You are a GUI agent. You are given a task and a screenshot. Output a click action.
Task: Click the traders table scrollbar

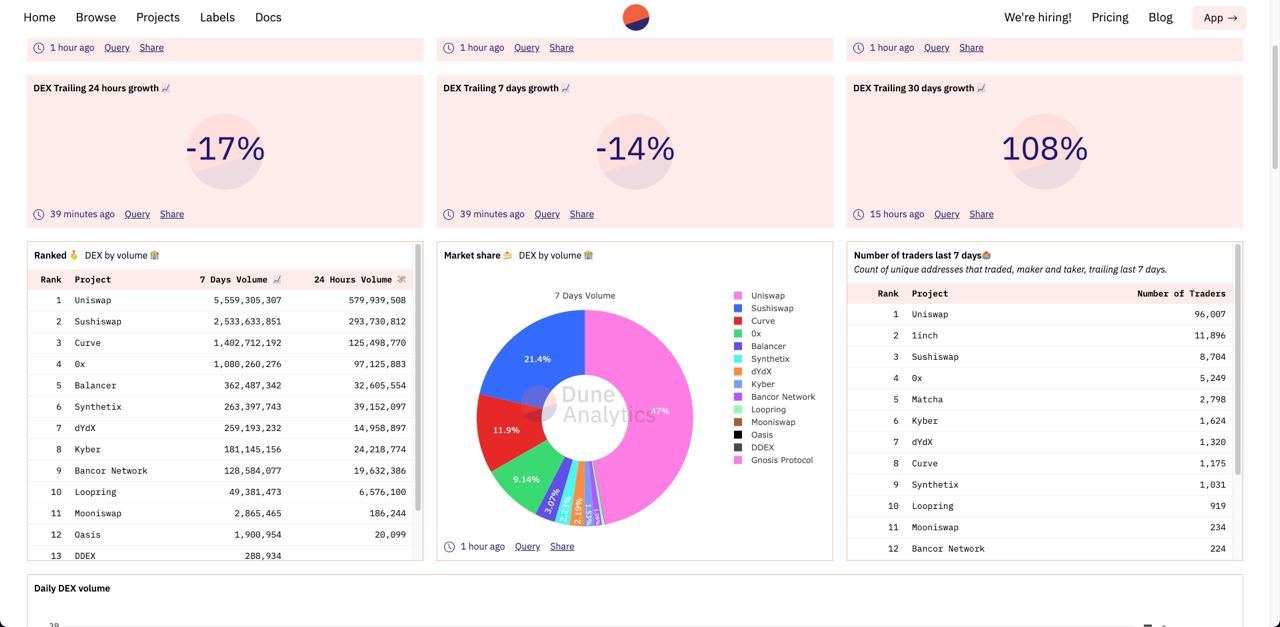pyautogui.click(x=1238, y=360)
